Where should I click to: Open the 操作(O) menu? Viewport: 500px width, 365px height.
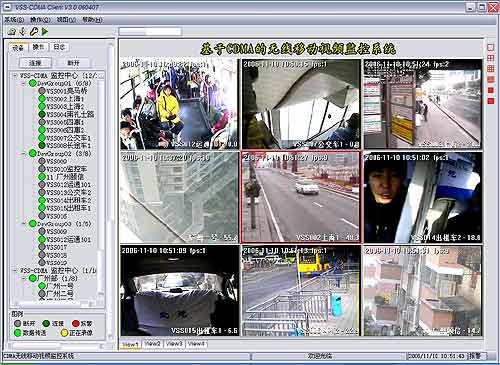point(40,20)
